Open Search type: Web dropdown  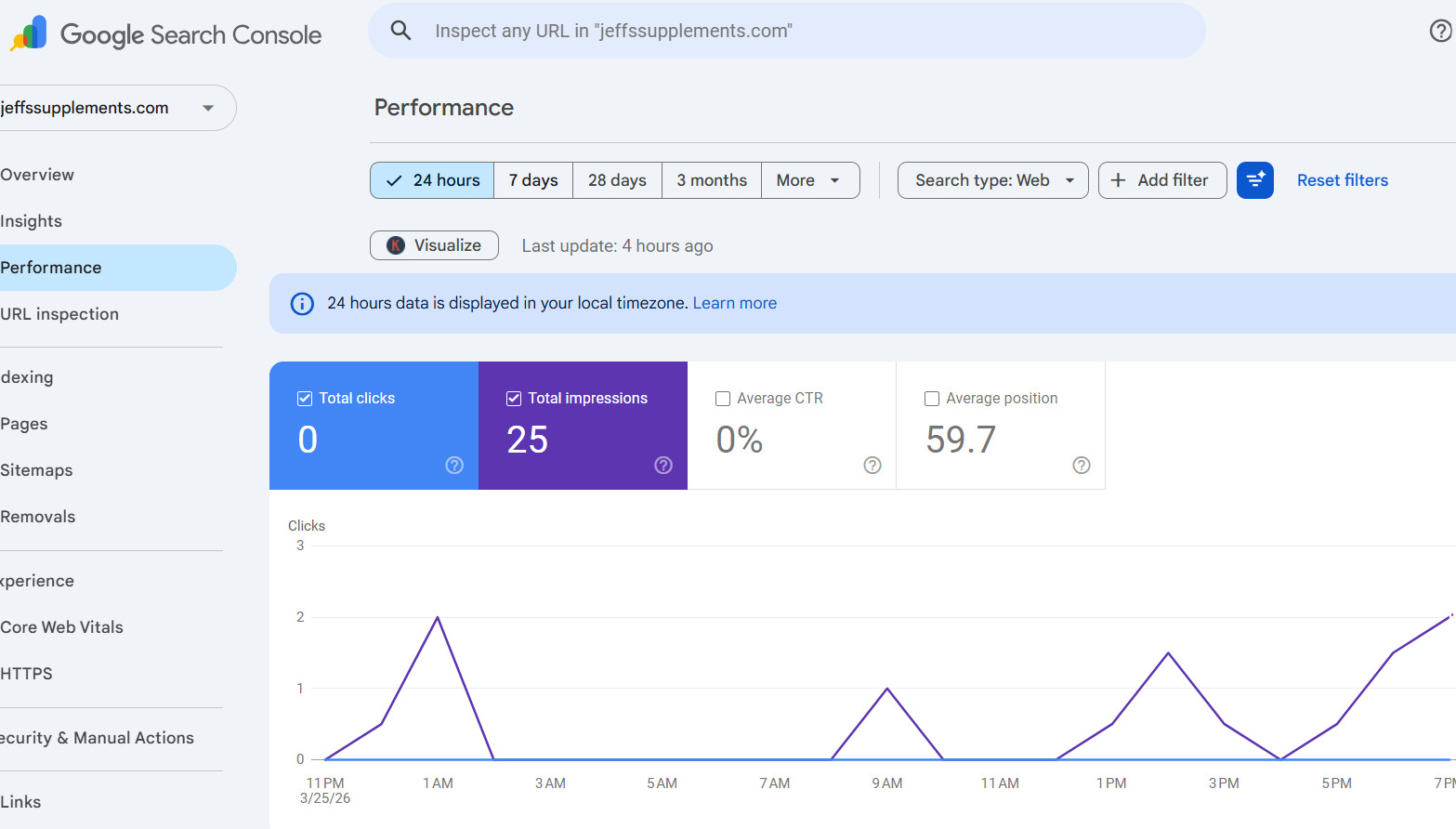coord(992,180)
